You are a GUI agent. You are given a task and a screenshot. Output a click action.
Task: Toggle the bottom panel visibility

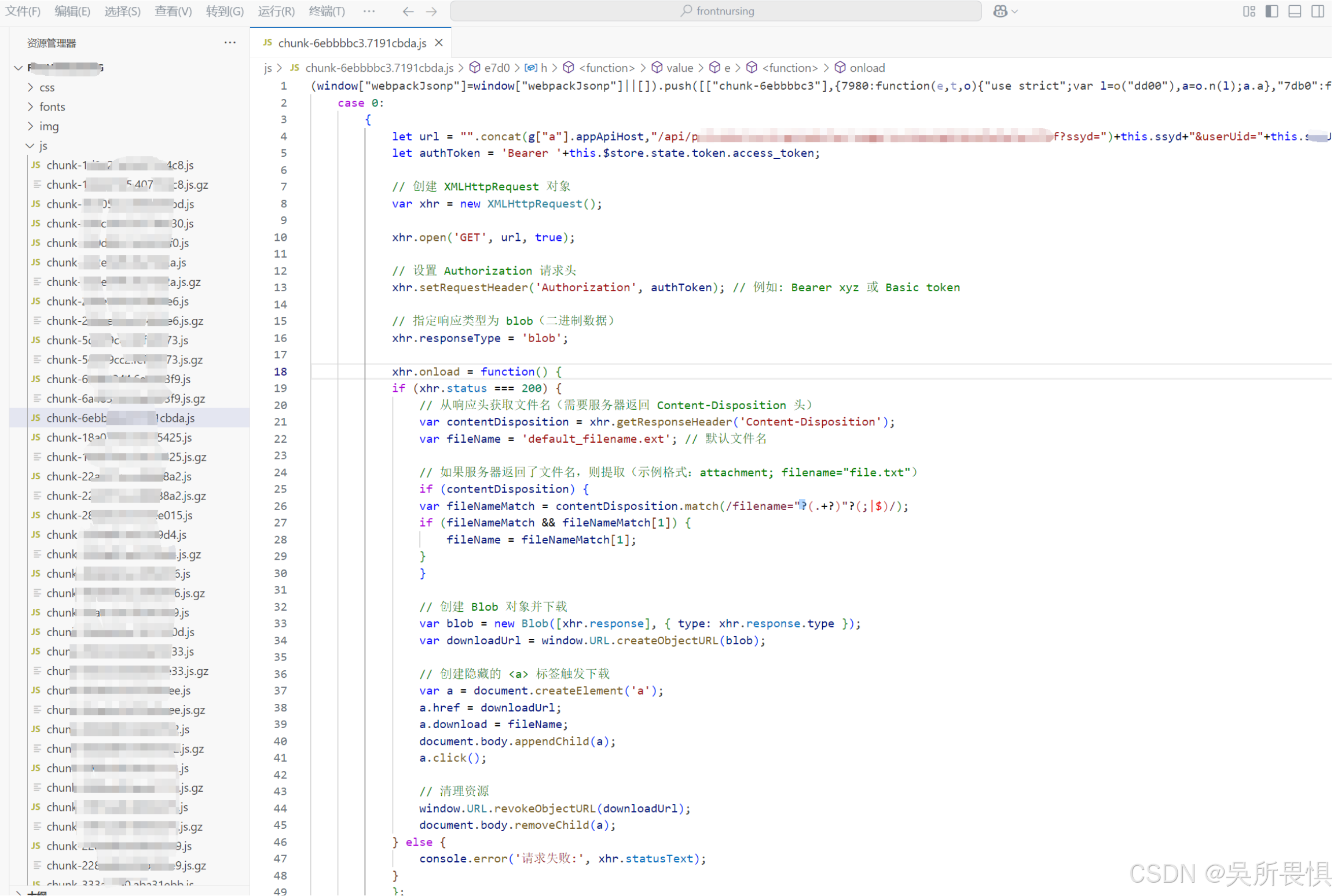1295,11
